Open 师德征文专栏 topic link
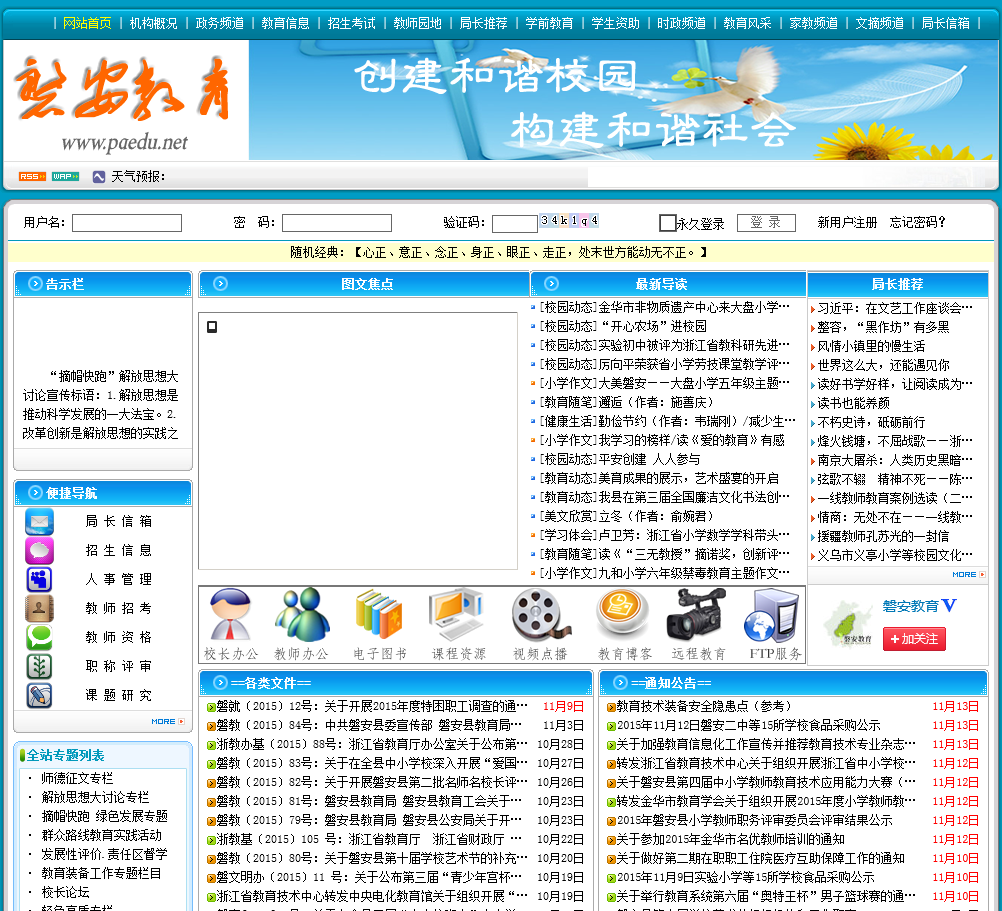The image size is (1002, 911). [77, 778]
